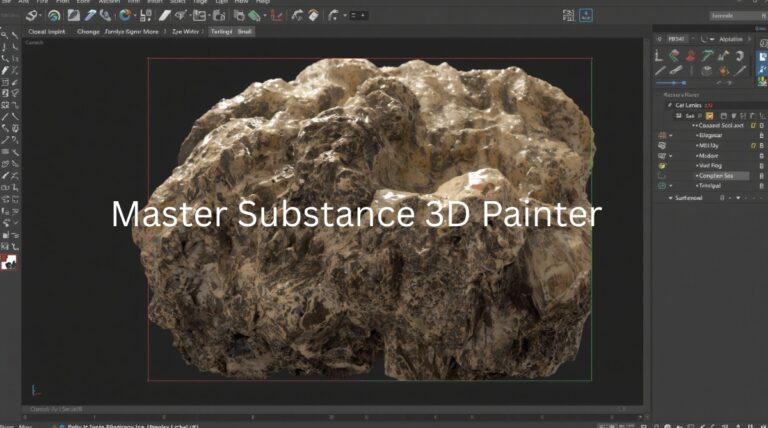
Task: Click the square leaf toolbar icon
Action: [x=73, y=16]
